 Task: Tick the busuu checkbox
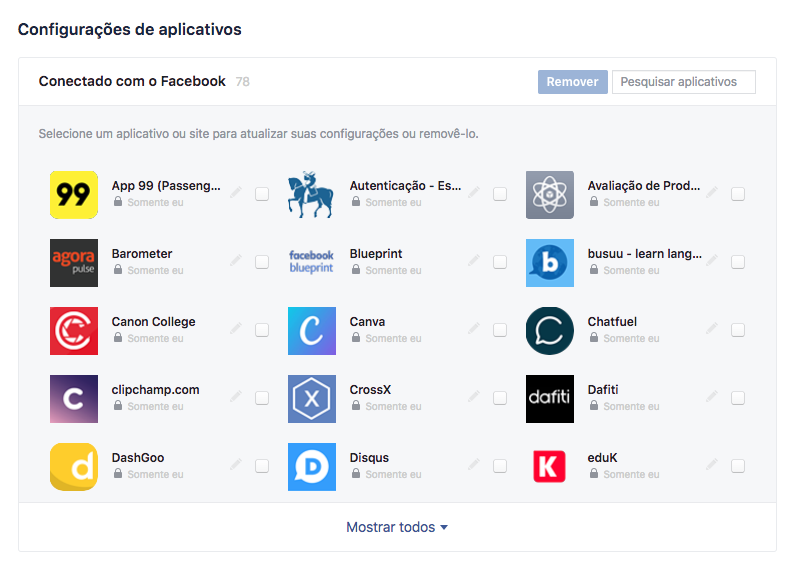tap(738, 262)
